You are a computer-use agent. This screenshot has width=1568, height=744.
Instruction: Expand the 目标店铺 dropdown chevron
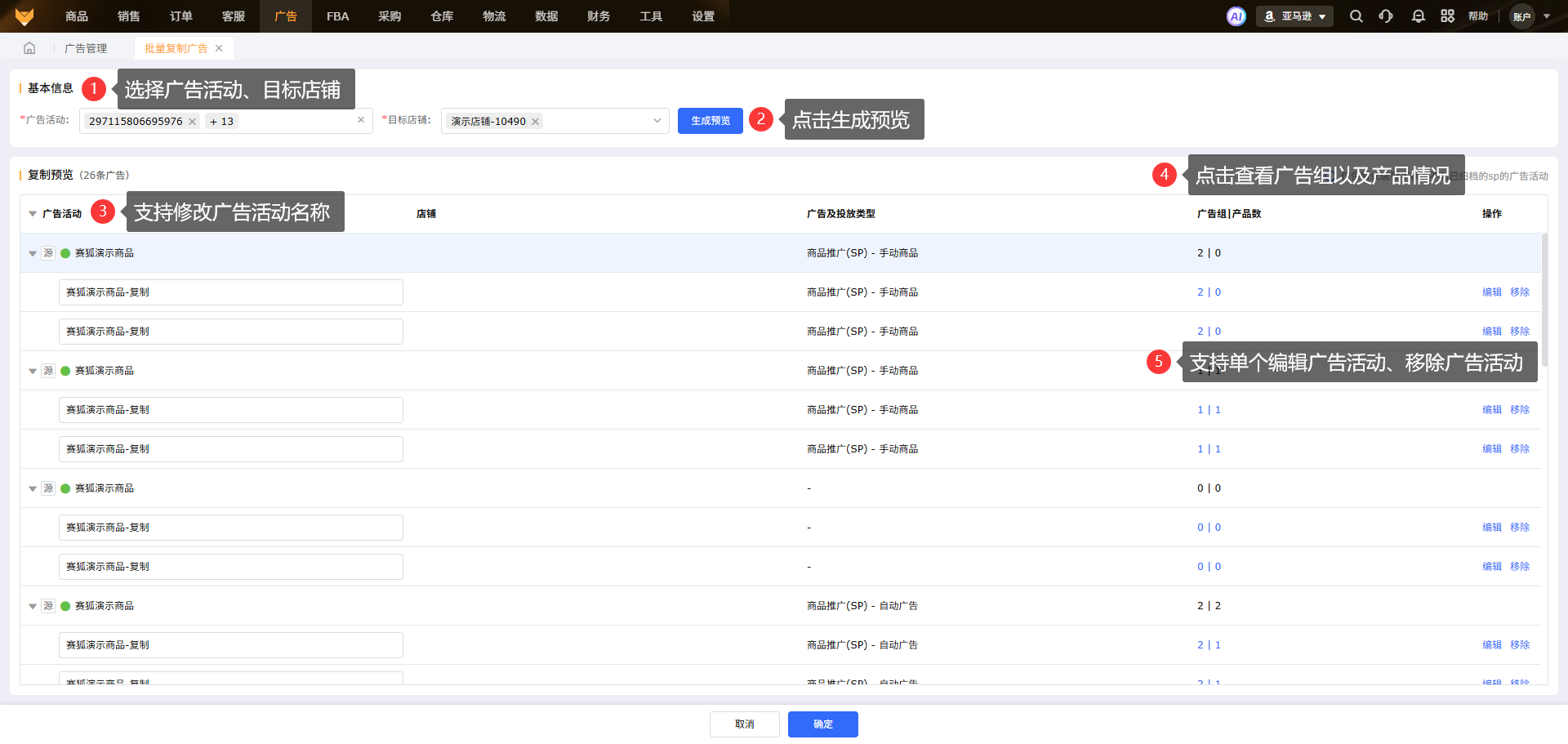(657, 121)
